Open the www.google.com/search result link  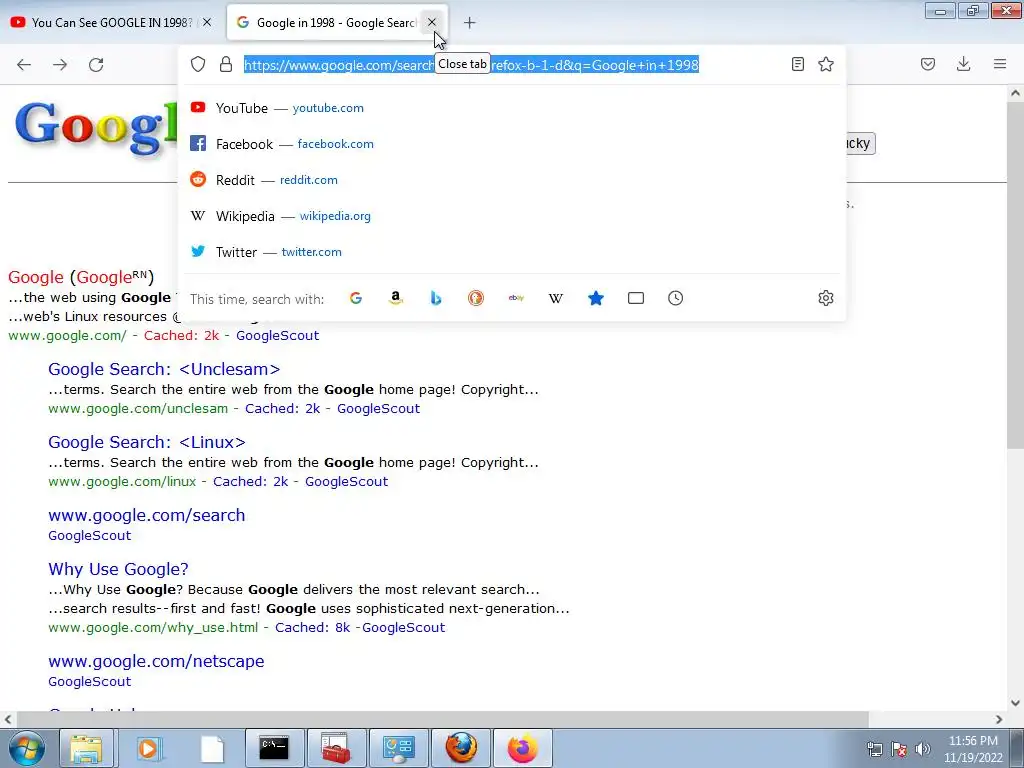[x=147, y=515]
